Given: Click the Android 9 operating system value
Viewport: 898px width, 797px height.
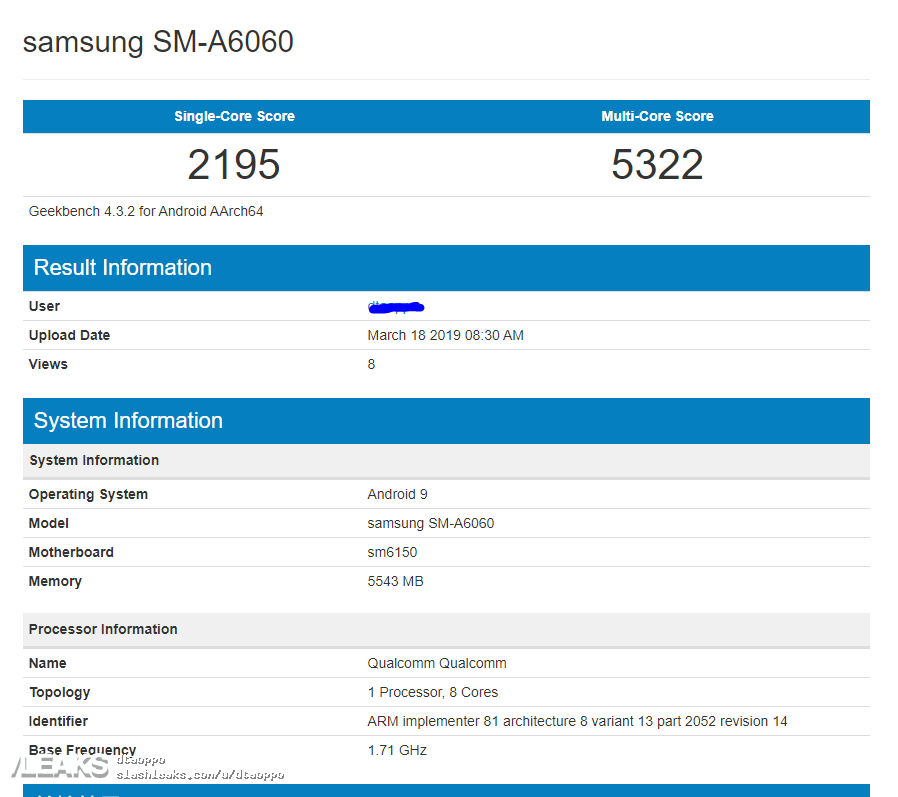Looking at the screenshot, I should [397, 494].
